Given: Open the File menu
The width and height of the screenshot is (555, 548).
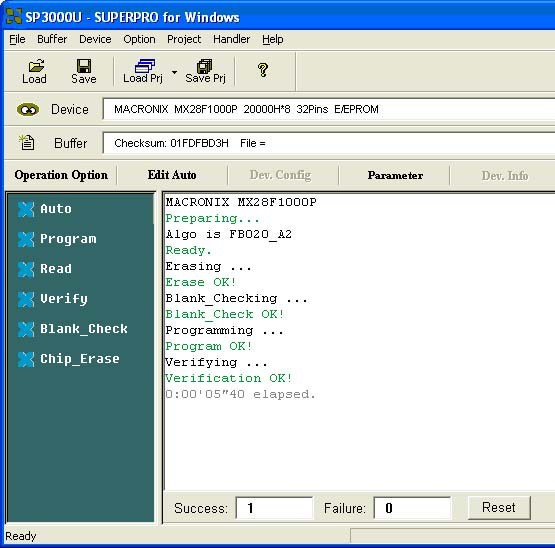Looking at the screenshot, I should tap(17, 39).
